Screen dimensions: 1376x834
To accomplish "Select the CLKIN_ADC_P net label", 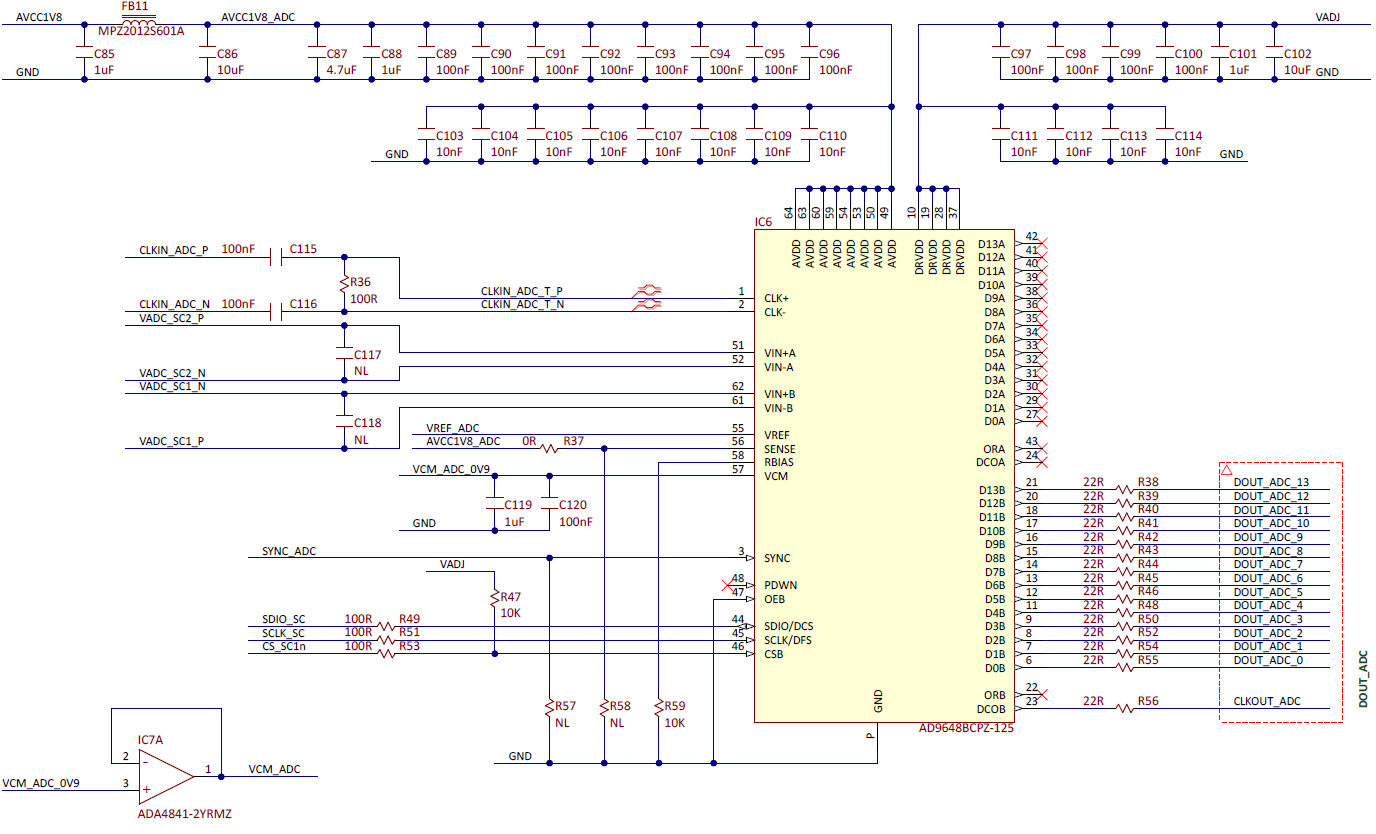I will coord(173,250).
